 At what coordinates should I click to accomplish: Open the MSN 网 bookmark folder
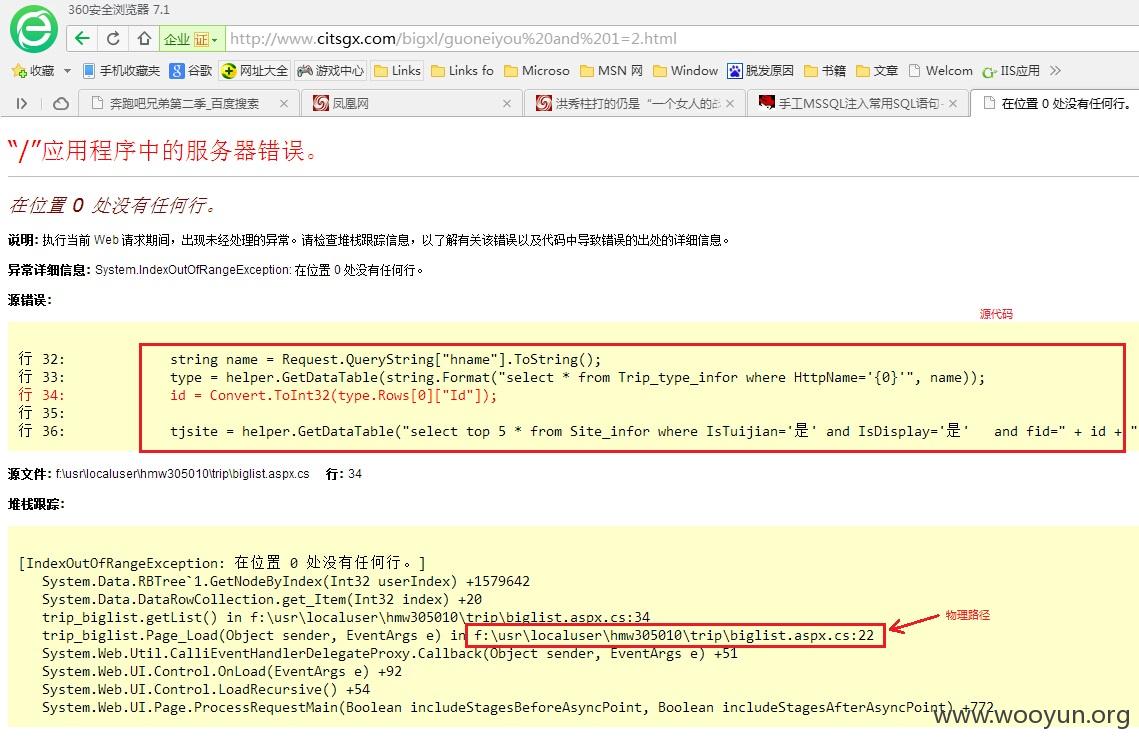612,70
